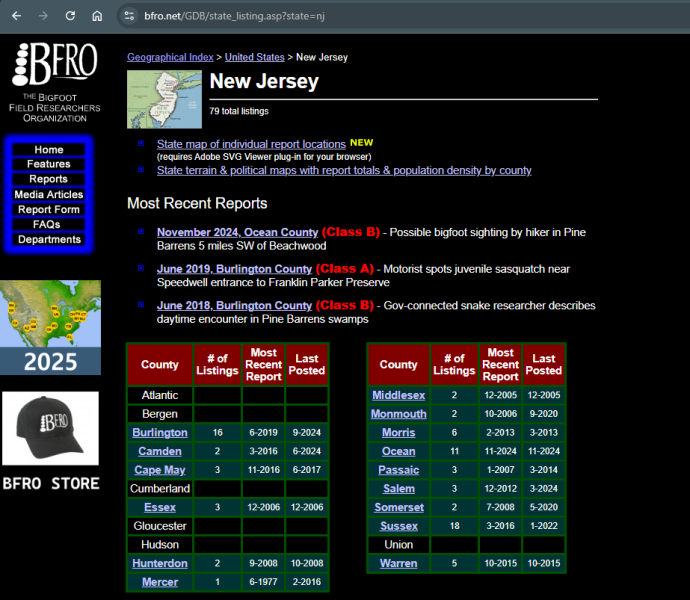690x600 pixels.
Task: Open site info icon in address bar
Action: [127, 16]
